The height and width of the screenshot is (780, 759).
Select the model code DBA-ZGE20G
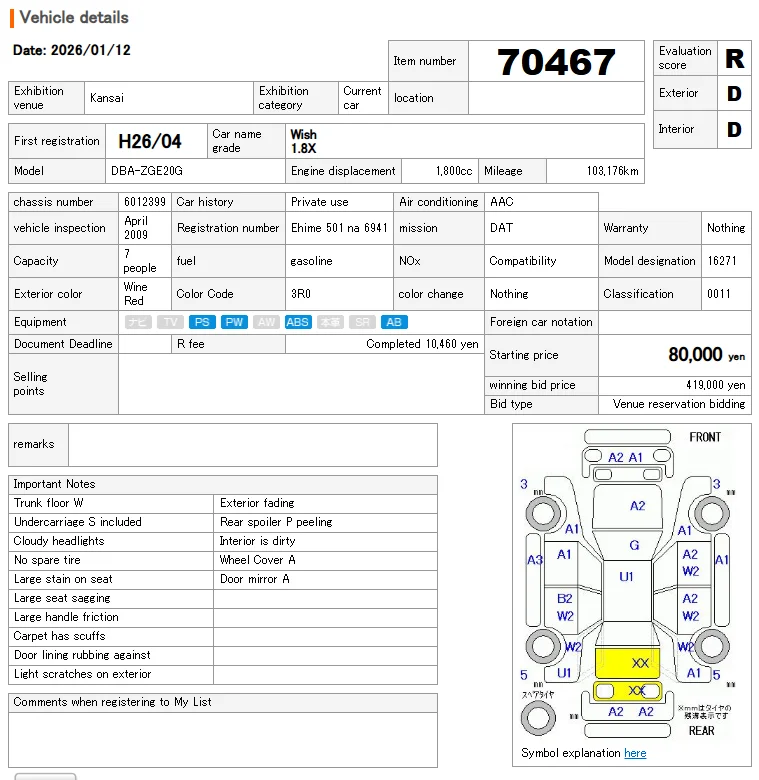[x=147, y=171]
